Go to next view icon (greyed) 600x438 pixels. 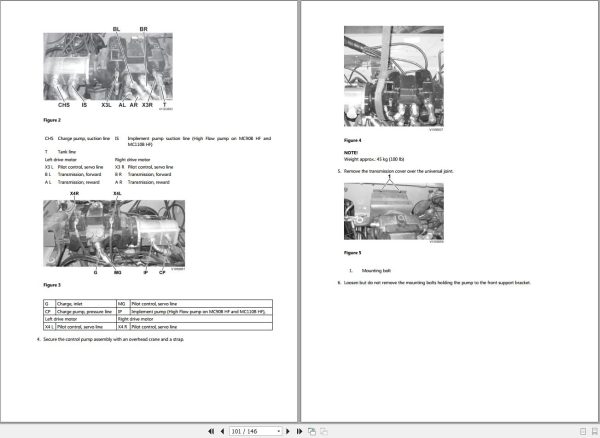click(x=324, y=431)
